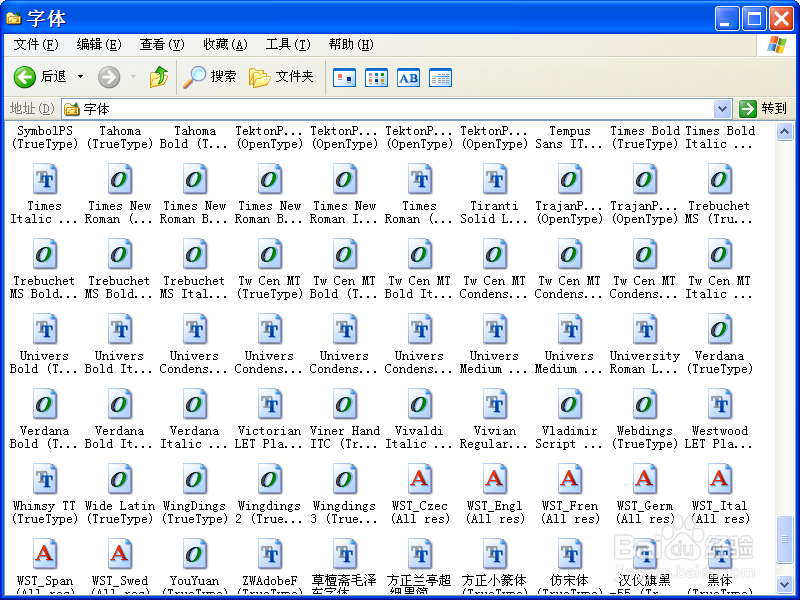Open the 收藏(A) menu
This screenshot has height=600, width=800.
[x=225, y=45]
